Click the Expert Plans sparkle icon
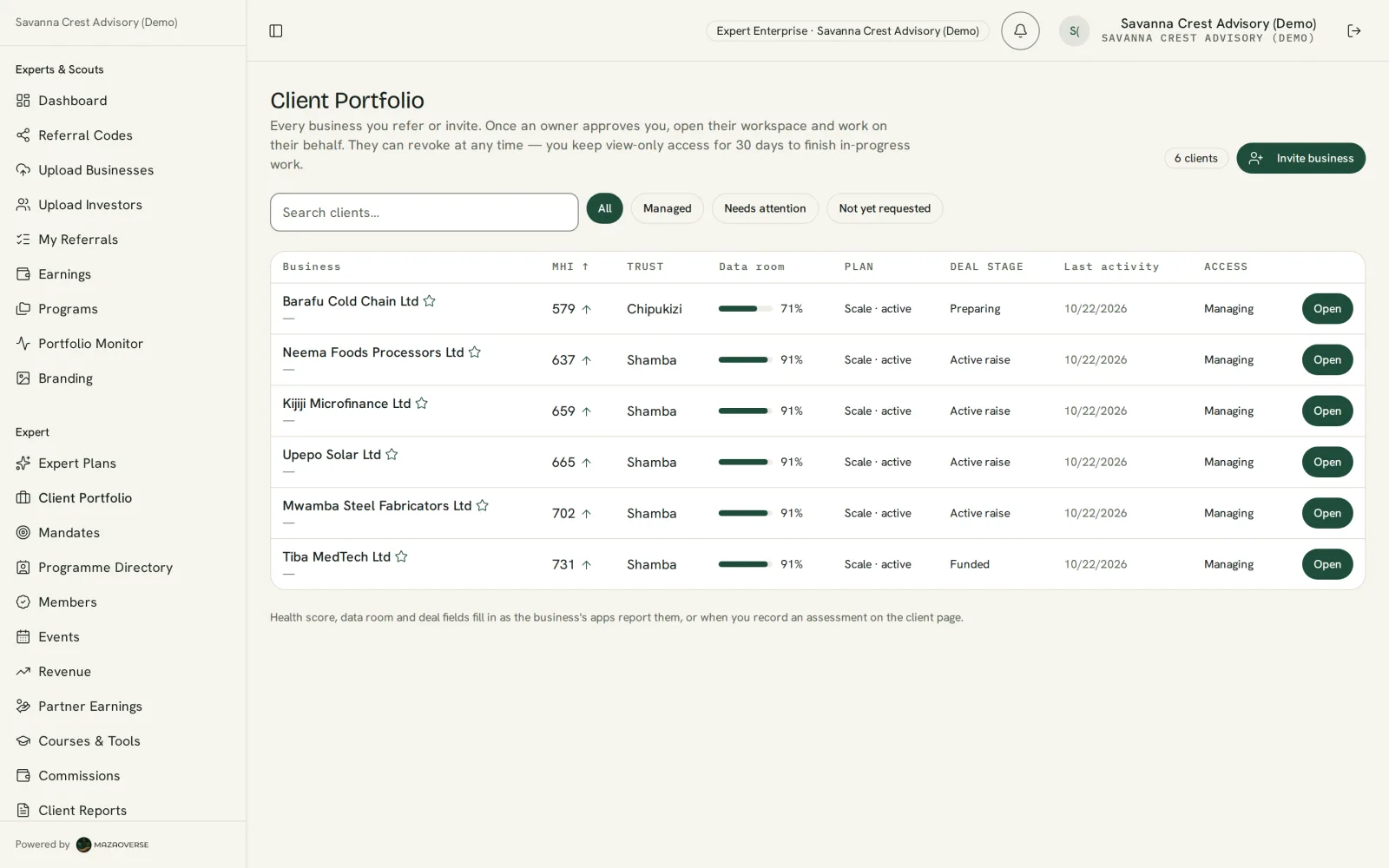 pos(23,464)
